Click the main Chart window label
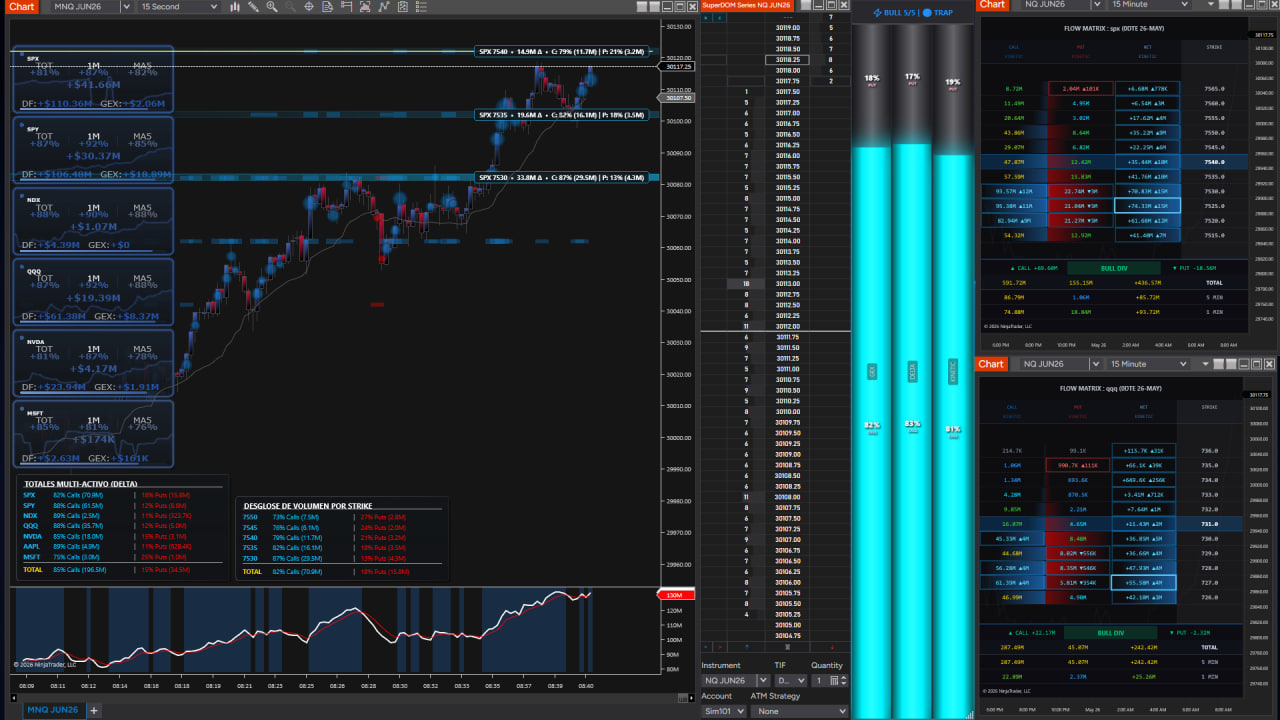Image resolution: width=1280 pixels, height=720 pixels. coord(22,7)
